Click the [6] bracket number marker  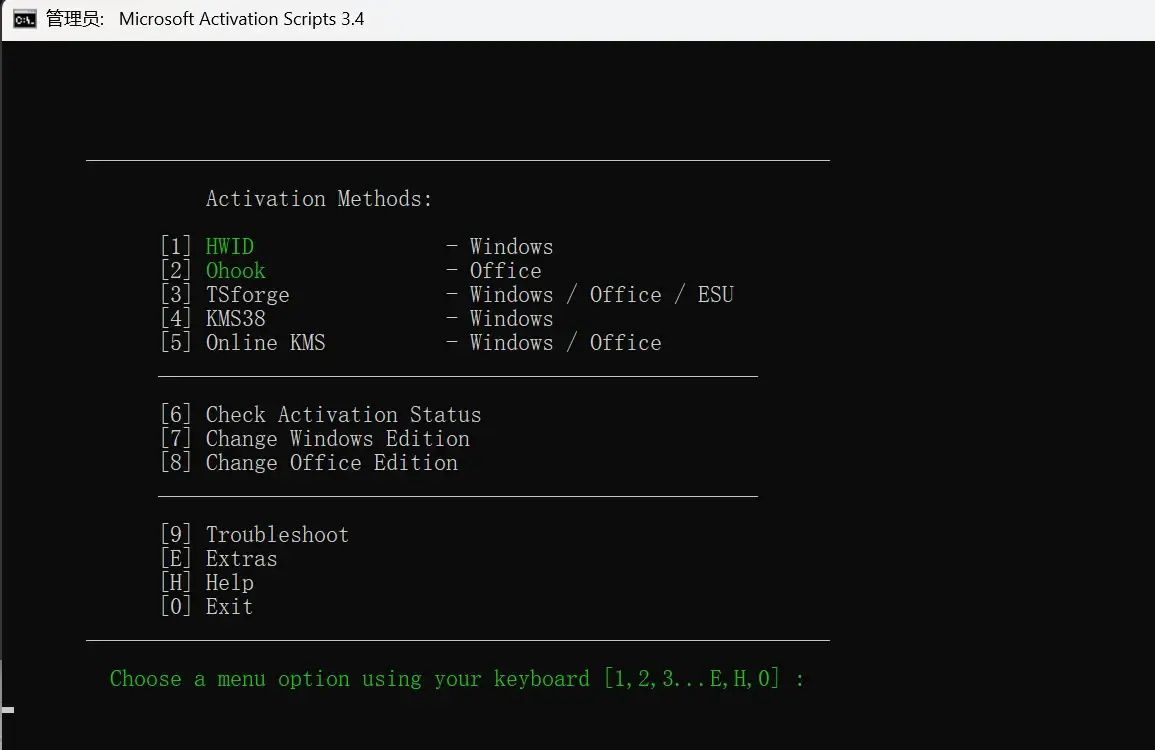175,415
